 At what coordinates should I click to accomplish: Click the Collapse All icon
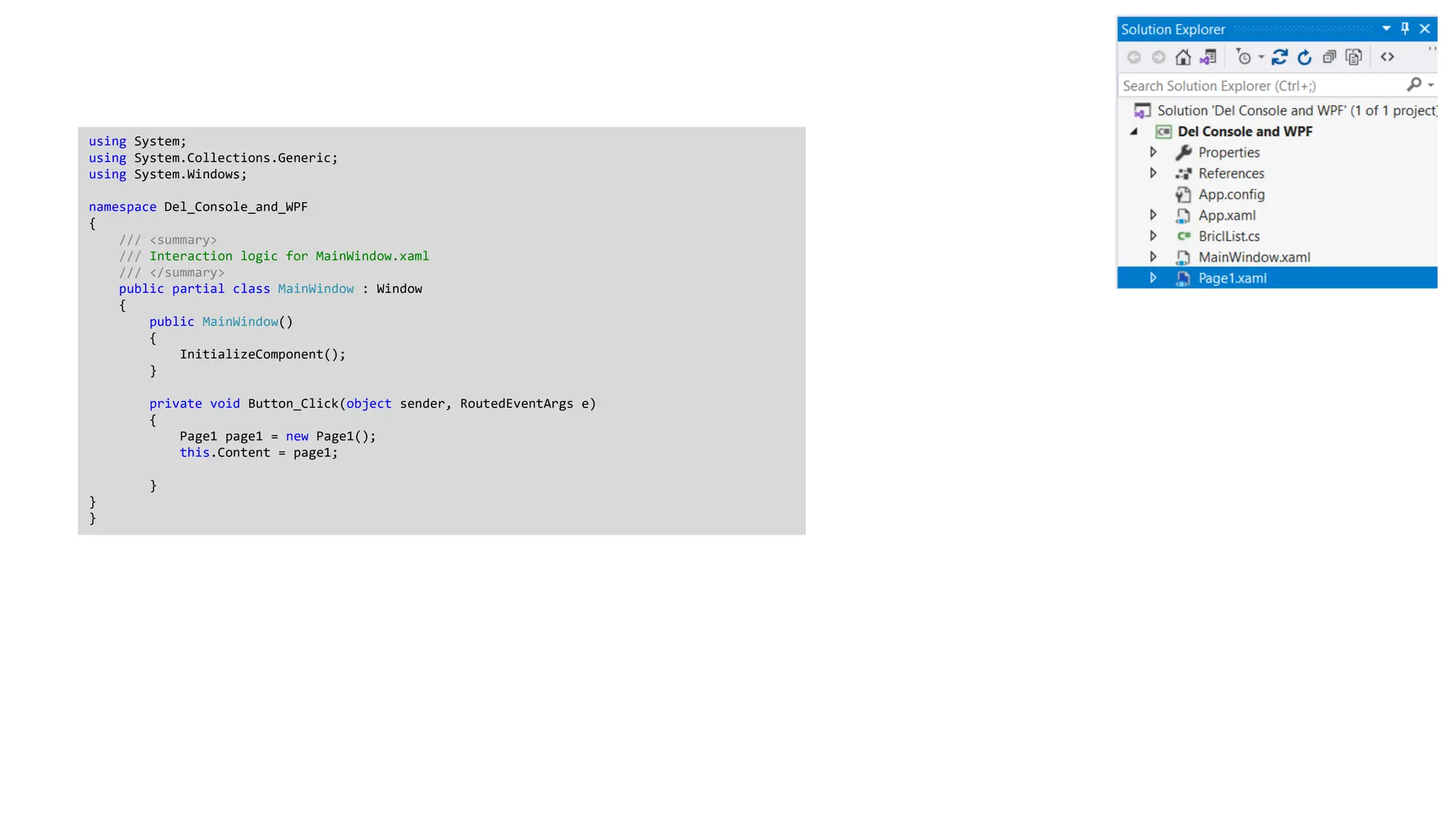pos(1329,57)
